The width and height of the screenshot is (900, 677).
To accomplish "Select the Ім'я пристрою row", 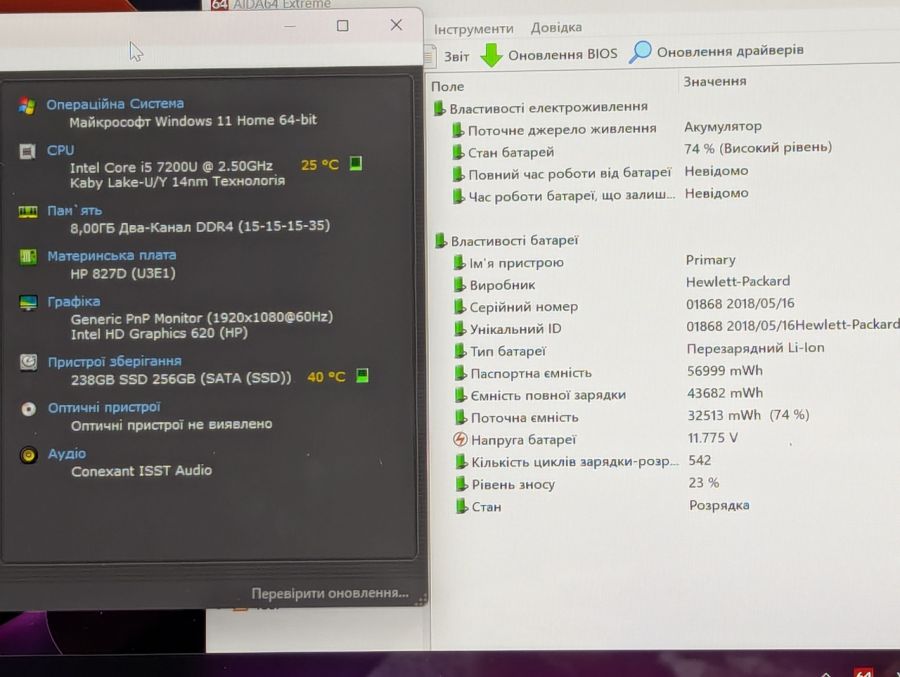I will [x=517, y=263].
